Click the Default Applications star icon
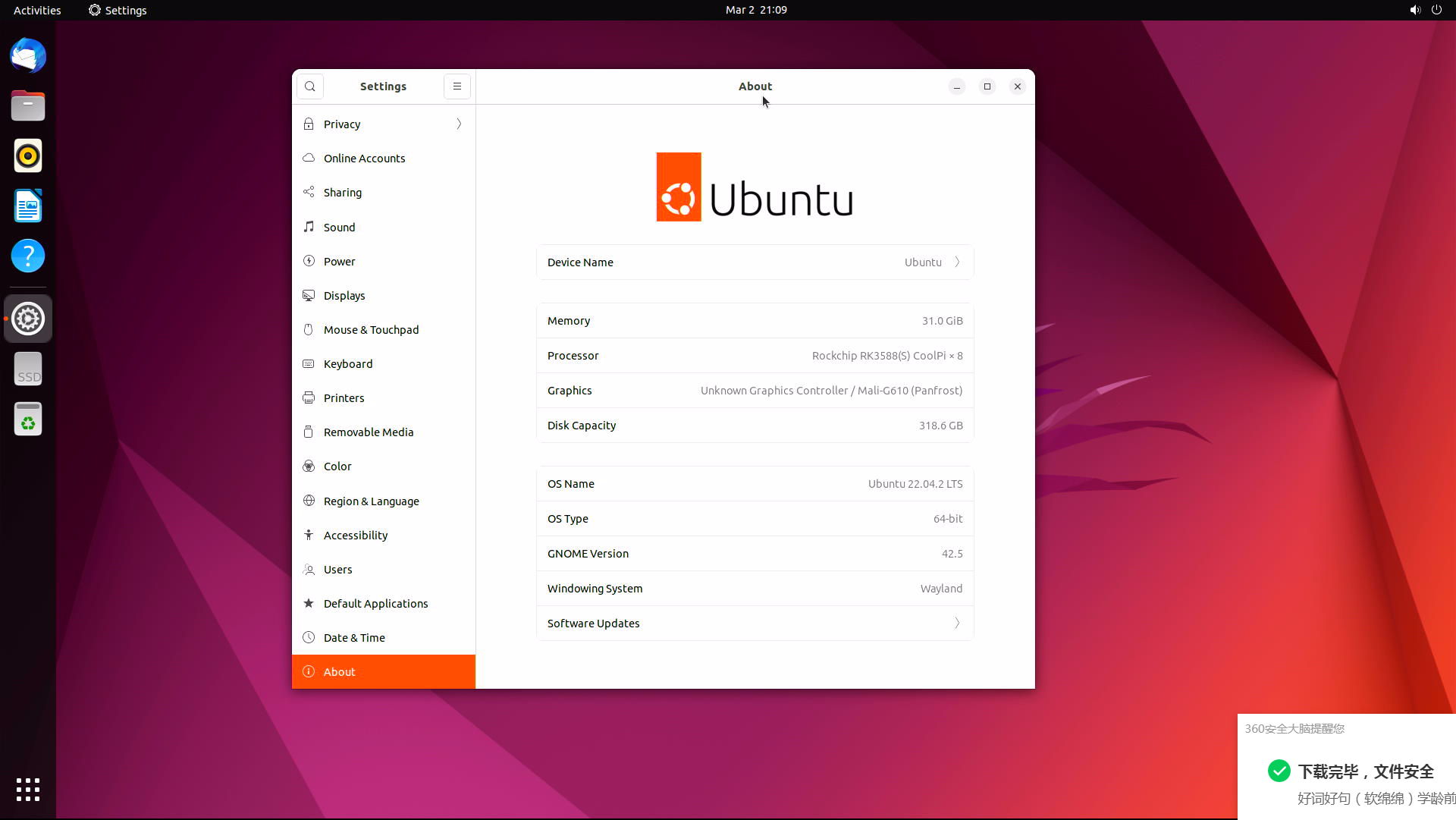The image size is (1456, 820). [x=309, y=603]
